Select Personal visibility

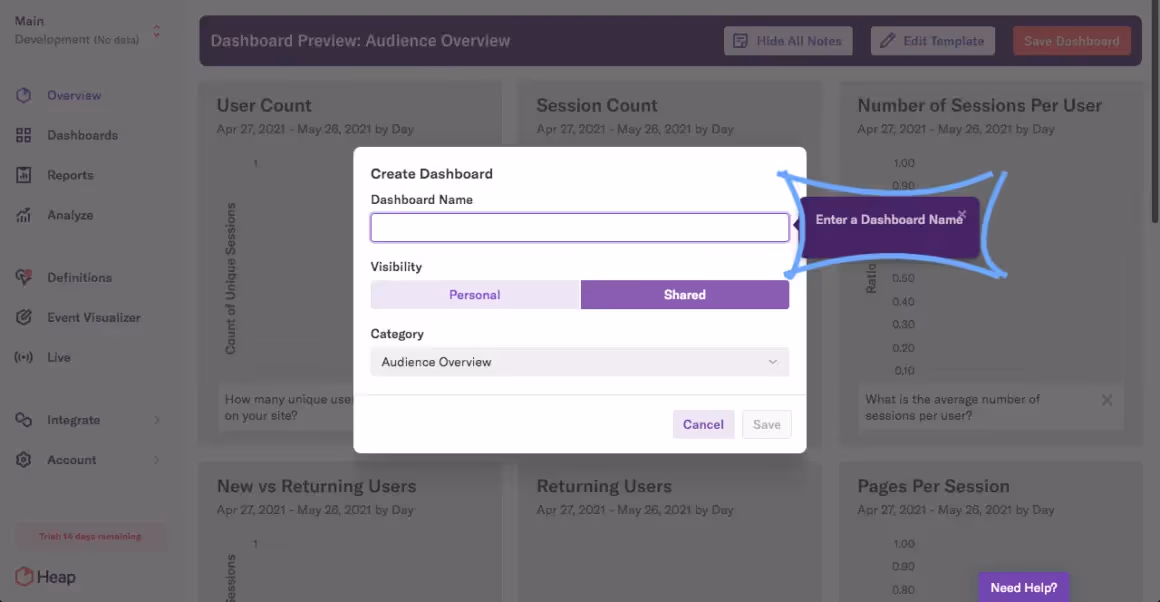[474, 294]
